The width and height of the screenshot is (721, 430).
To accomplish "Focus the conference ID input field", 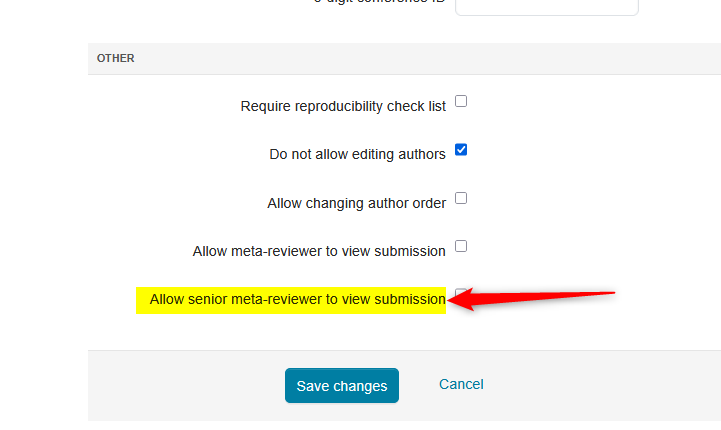I will [x=546, y=6].
